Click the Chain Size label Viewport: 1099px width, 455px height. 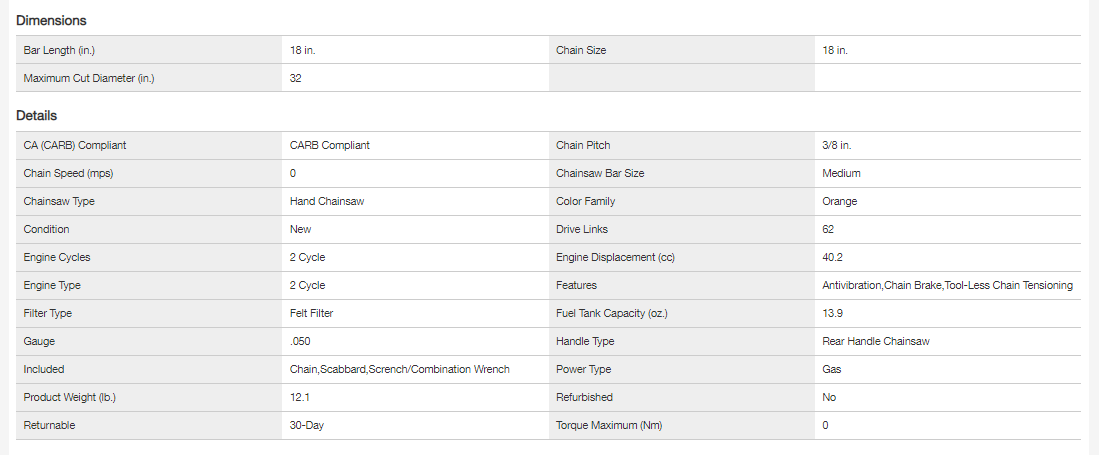click(581, 50)
